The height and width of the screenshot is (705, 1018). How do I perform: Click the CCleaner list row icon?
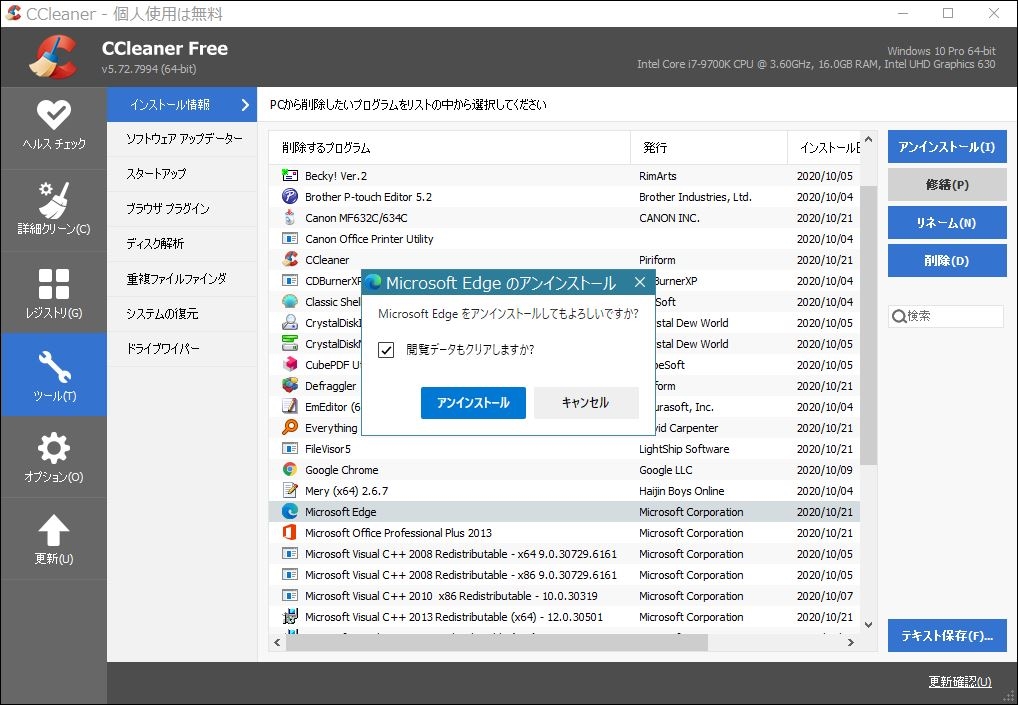[x=290, y=260]
